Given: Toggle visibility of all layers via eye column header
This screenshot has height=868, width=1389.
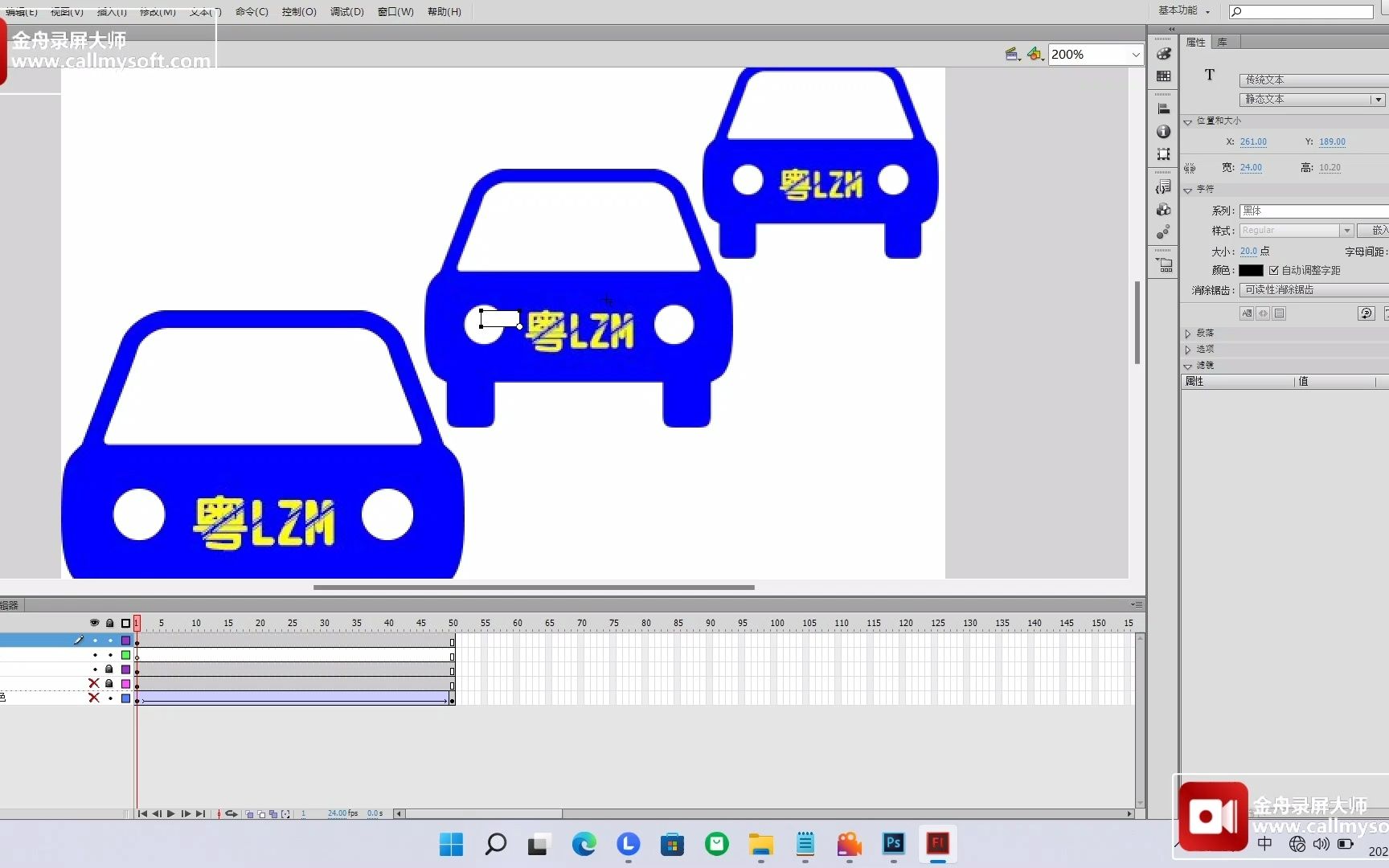Looking at the screenshot, I should tap(94, 624).
